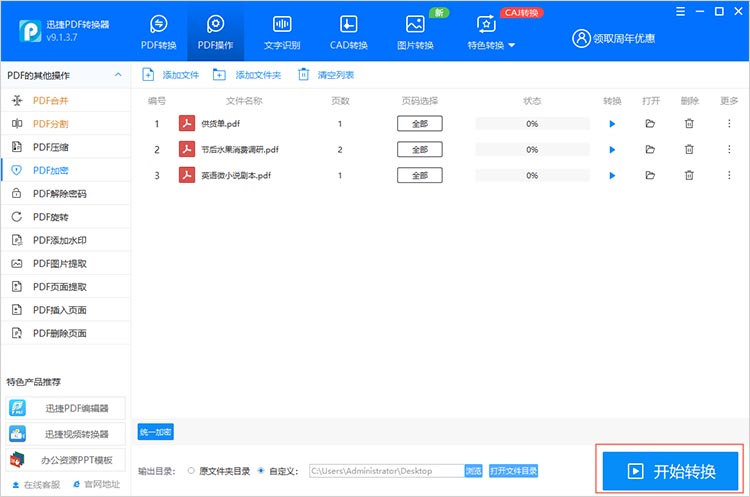Collapse the PDF的其他操作 section
Screen dimensions: 750x497
coord(118,75)
